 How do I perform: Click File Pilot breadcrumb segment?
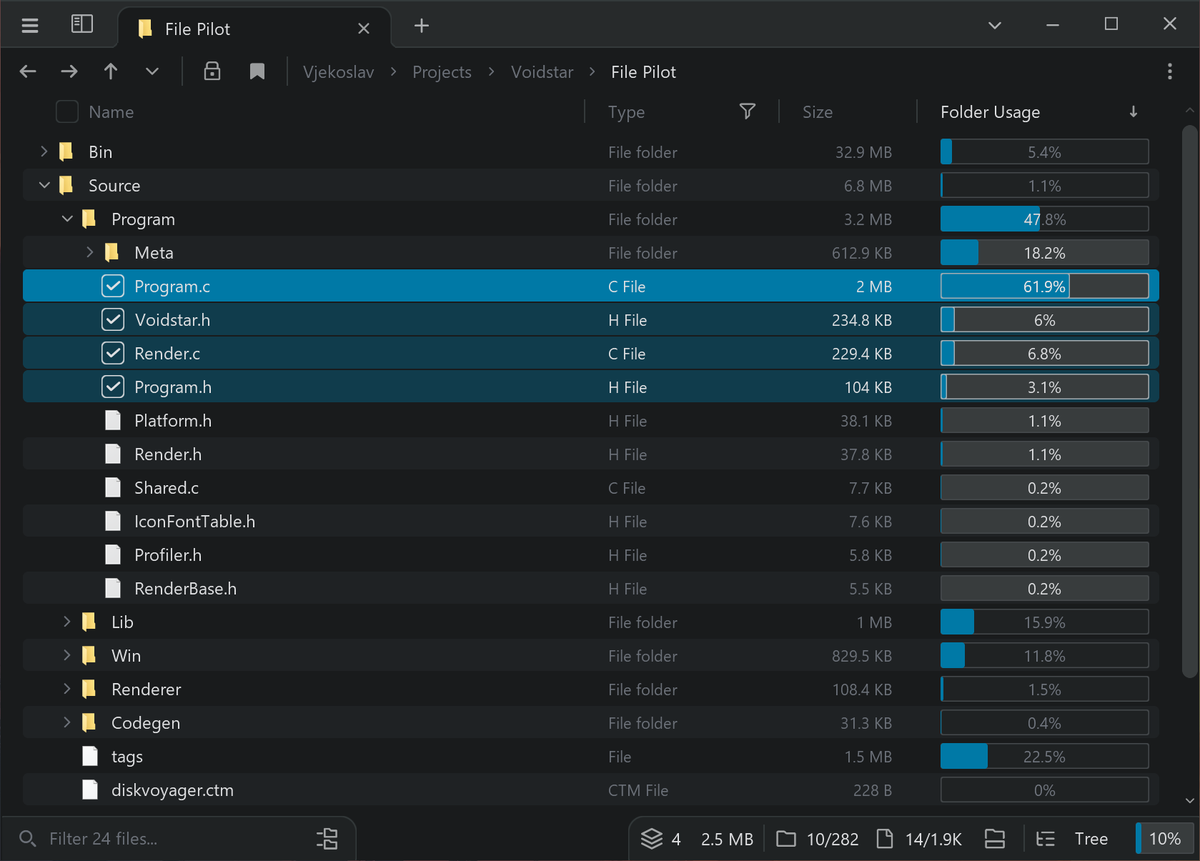click(x=644, y=72)
